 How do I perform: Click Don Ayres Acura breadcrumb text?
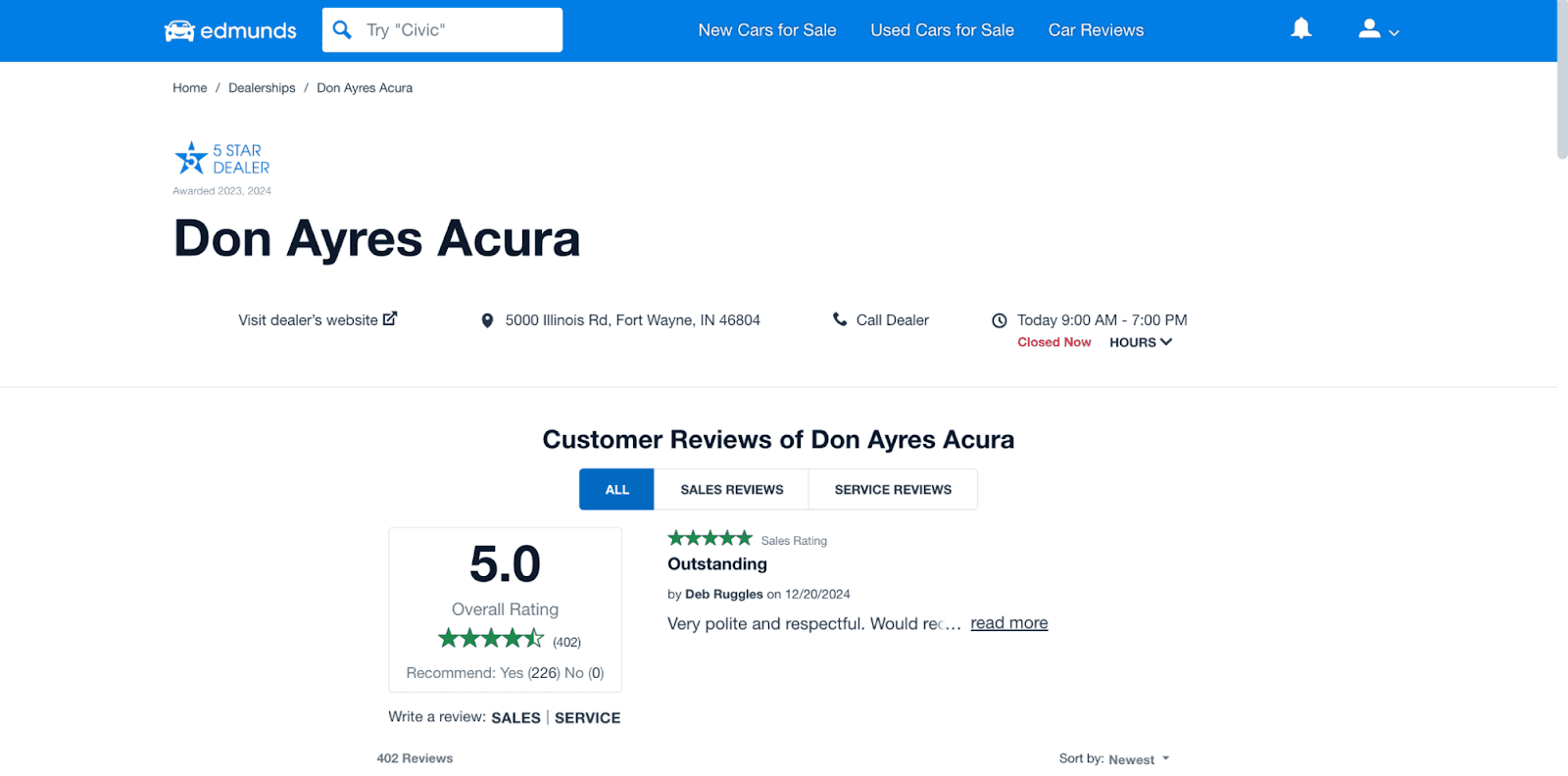(365, 88)
